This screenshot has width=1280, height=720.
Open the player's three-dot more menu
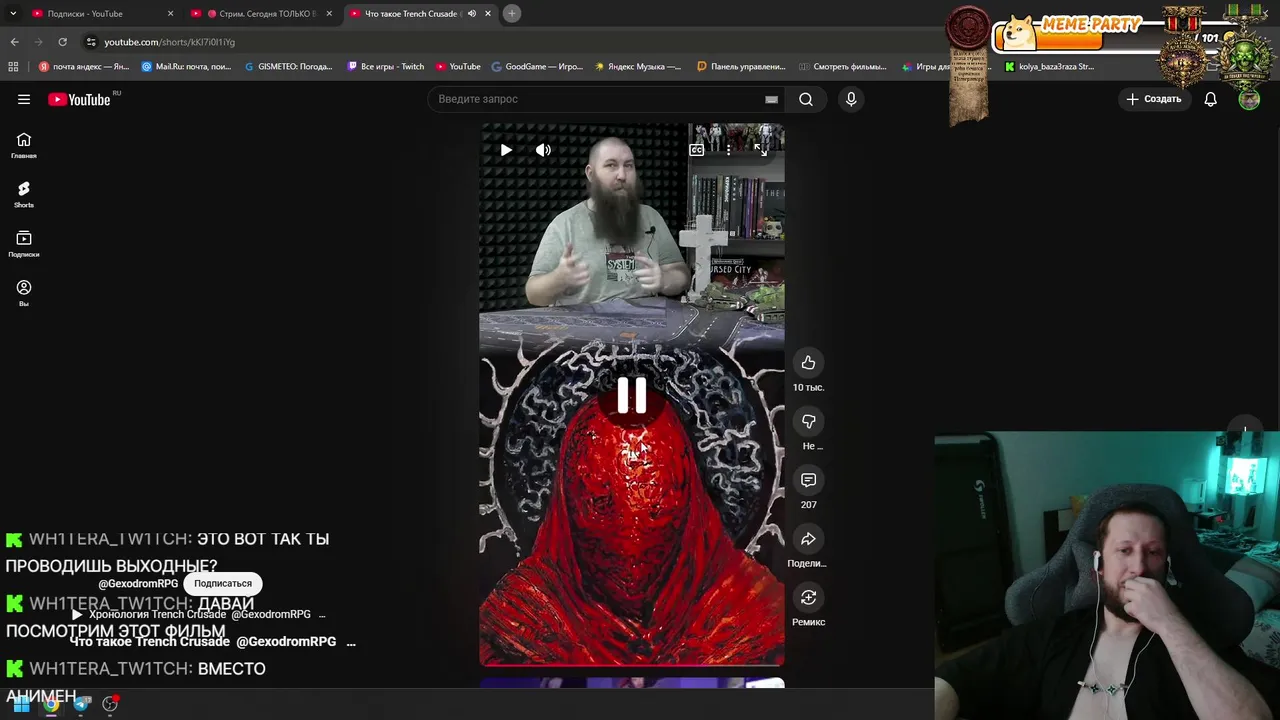[x=729, y=150]
